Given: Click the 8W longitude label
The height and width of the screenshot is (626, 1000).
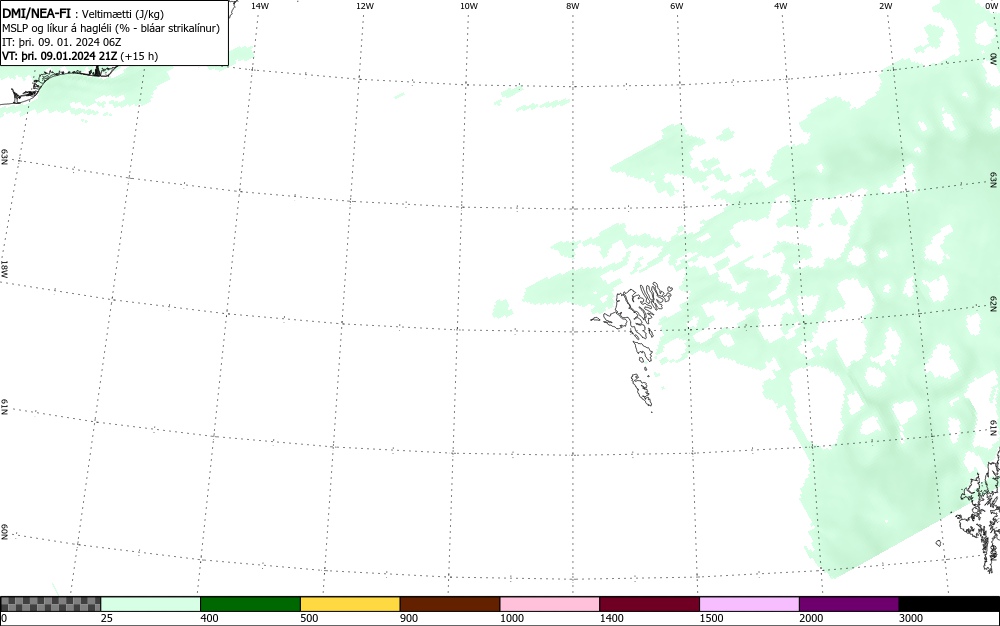Looking at the screenshot, I should pyautogui.click(x=573, y=6).
